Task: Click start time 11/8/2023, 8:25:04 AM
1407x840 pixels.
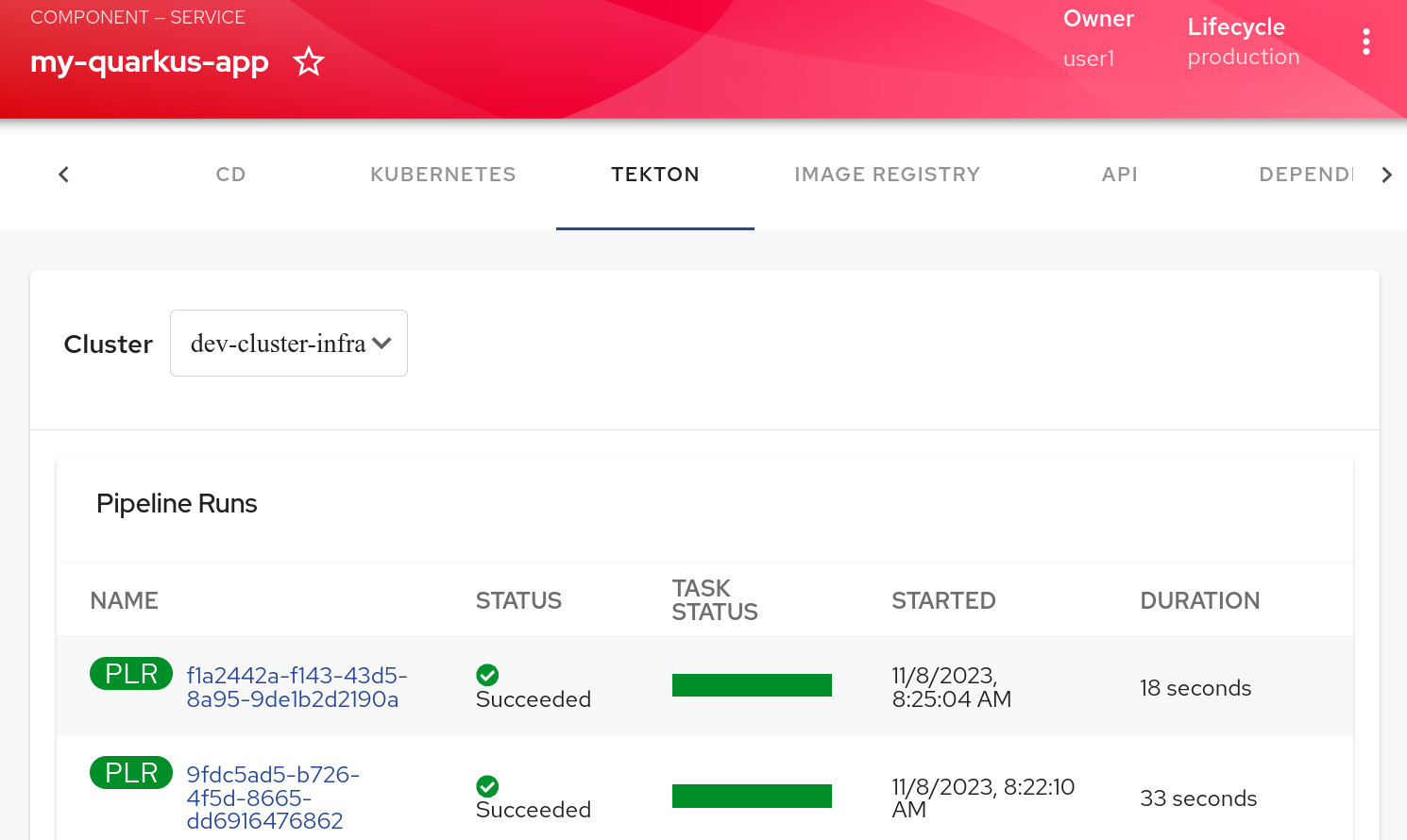Action: 952,687
